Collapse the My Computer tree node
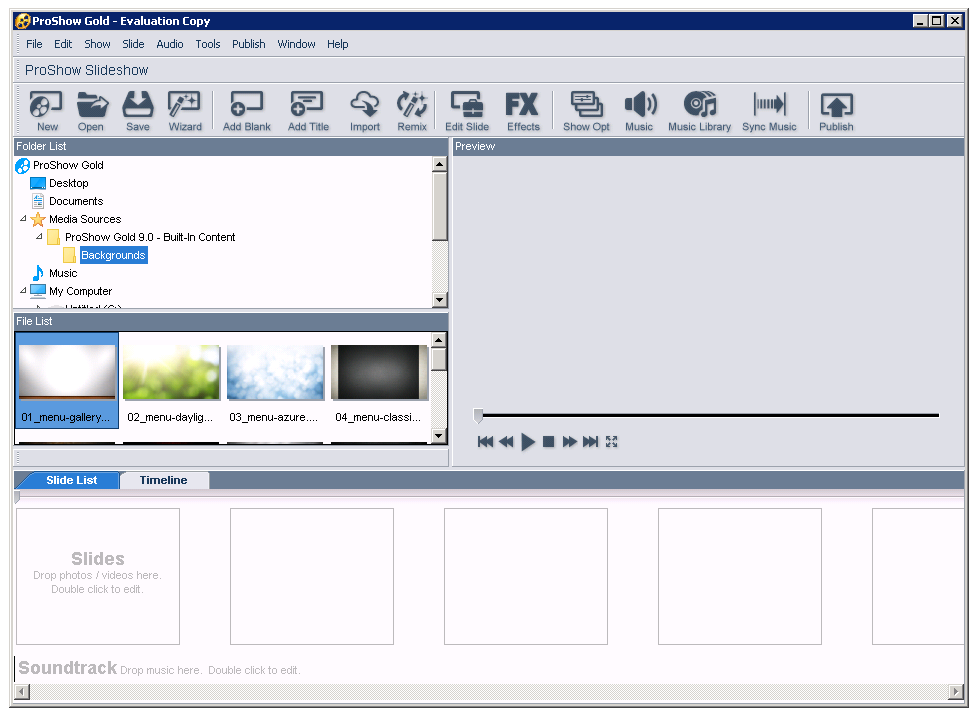 point(23,291)
